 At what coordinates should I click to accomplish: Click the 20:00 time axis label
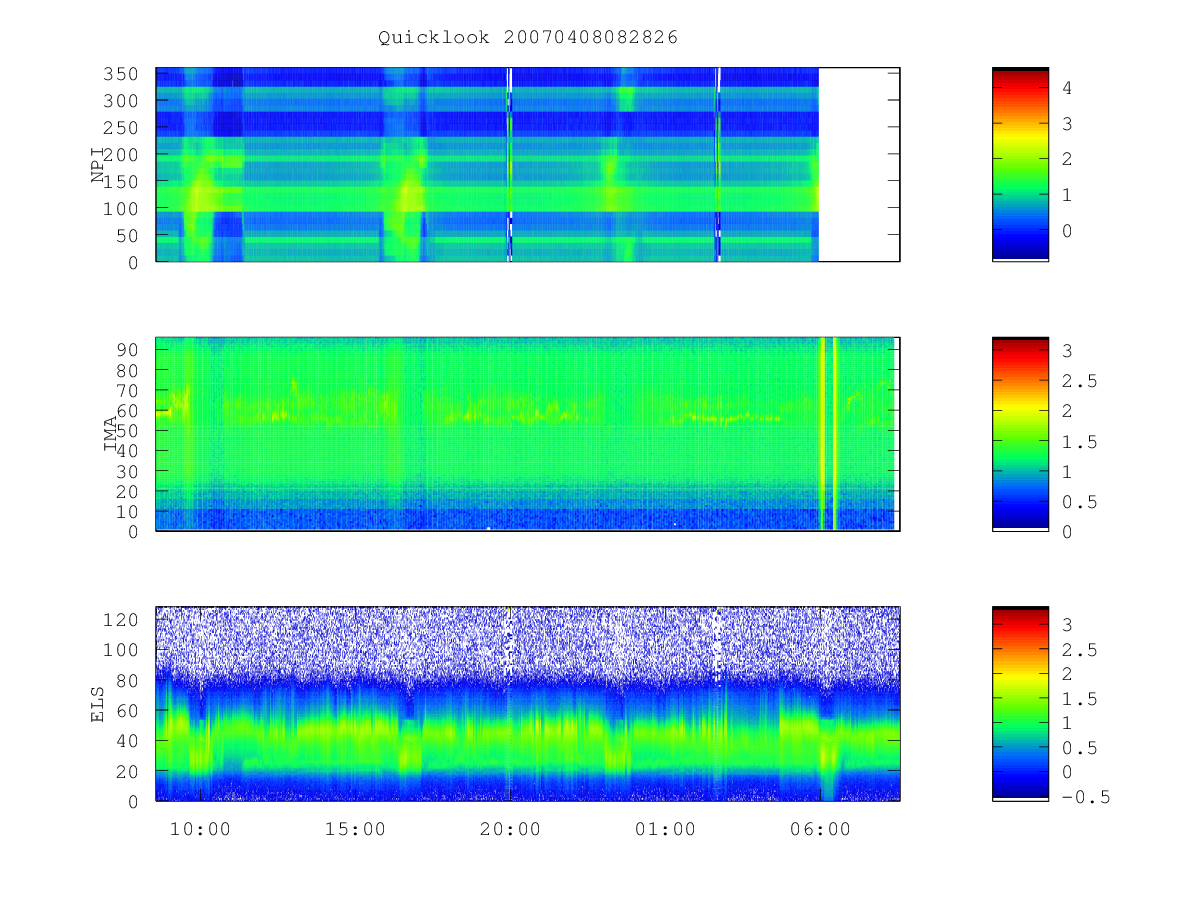(x=511, y=830)
